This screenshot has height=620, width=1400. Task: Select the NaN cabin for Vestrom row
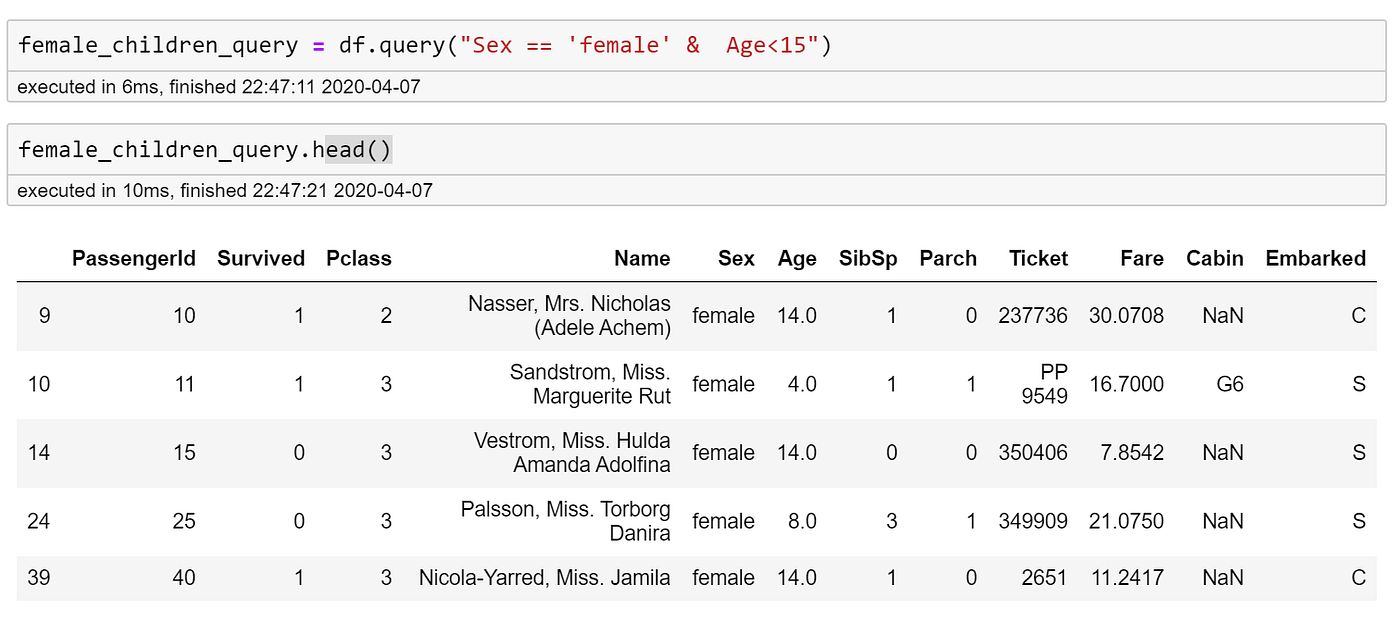point(1222,452)
